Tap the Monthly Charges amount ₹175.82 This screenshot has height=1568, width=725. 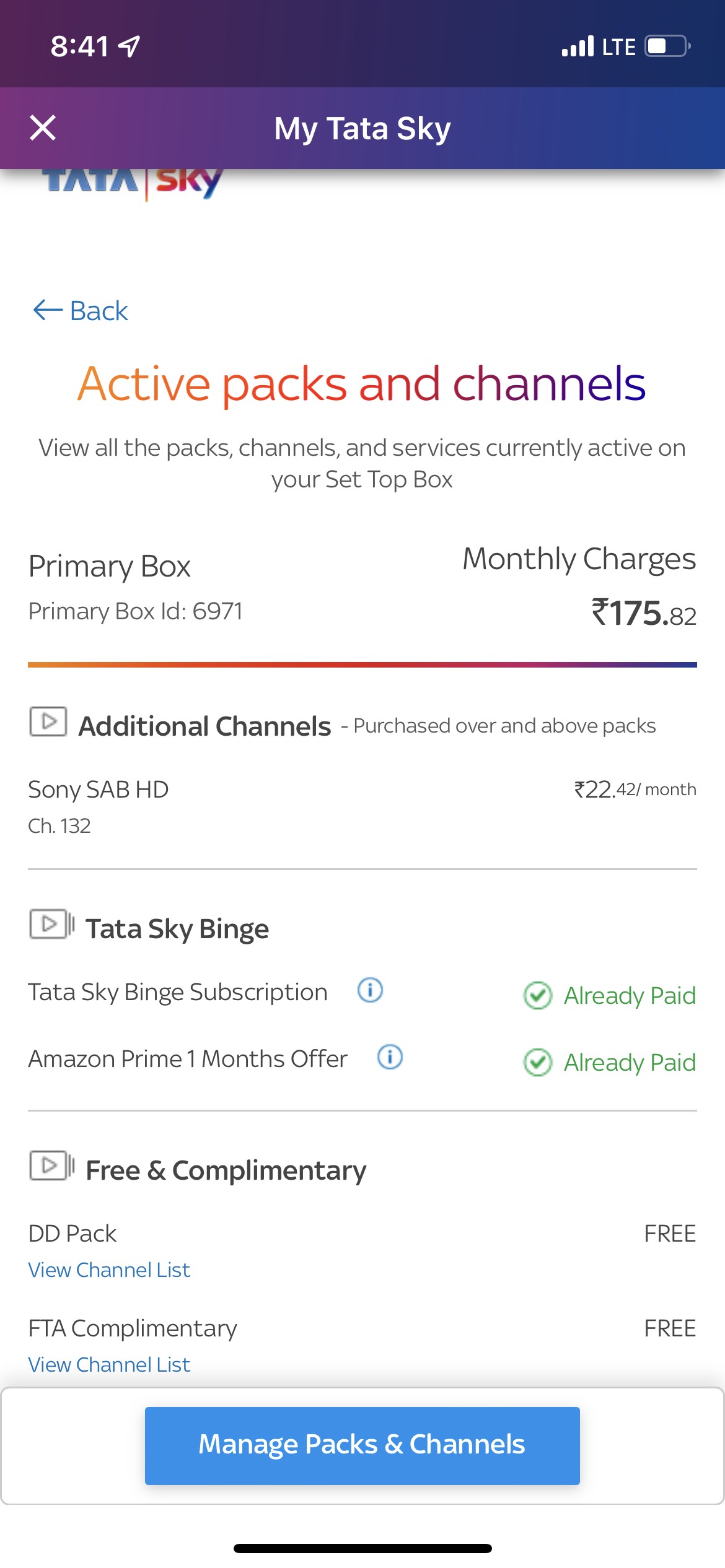click(x=643, y=613)
